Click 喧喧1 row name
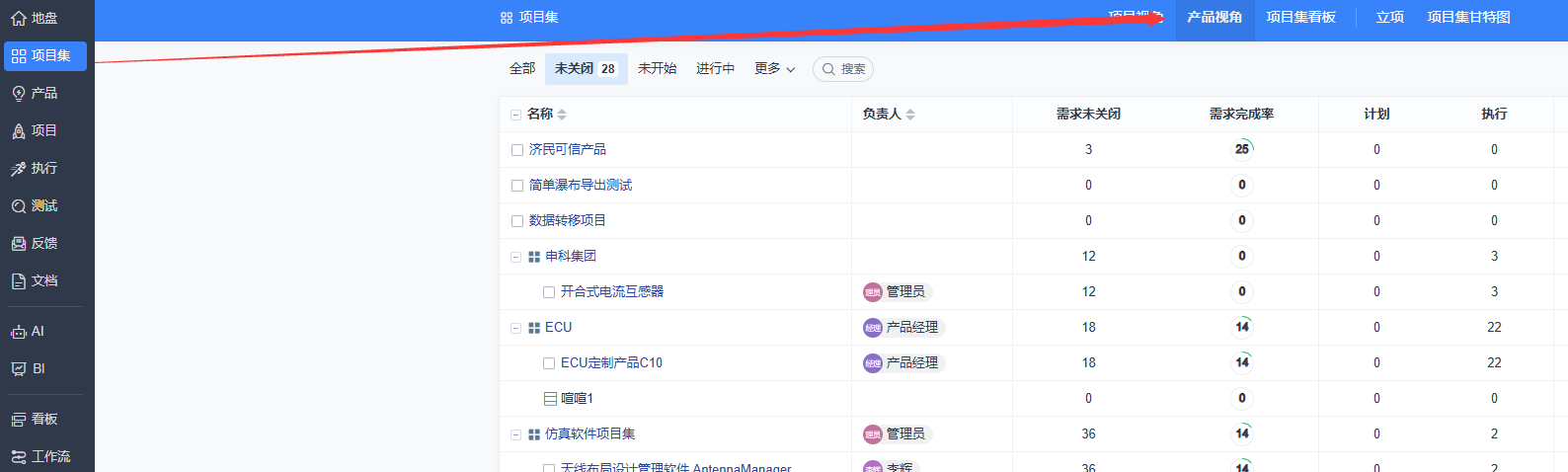Image resolution: width=1568 pixels, height=472 pixels. (x=577, y=399)
